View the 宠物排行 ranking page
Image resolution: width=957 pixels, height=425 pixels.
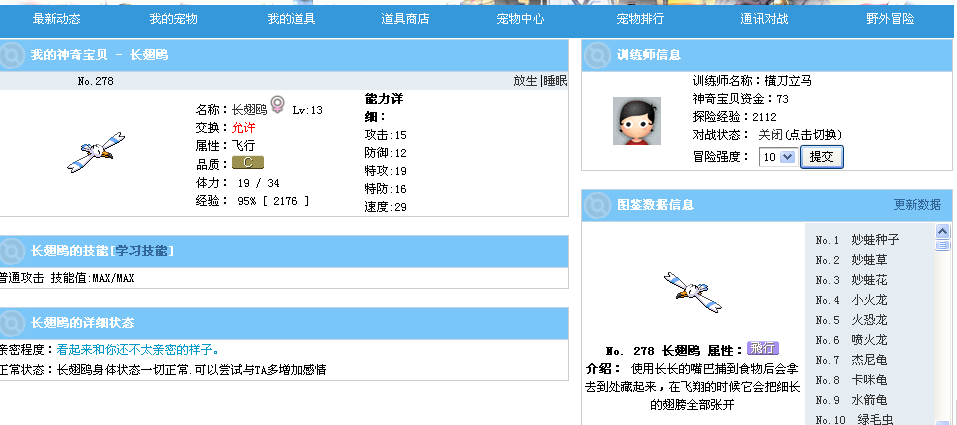640,19
